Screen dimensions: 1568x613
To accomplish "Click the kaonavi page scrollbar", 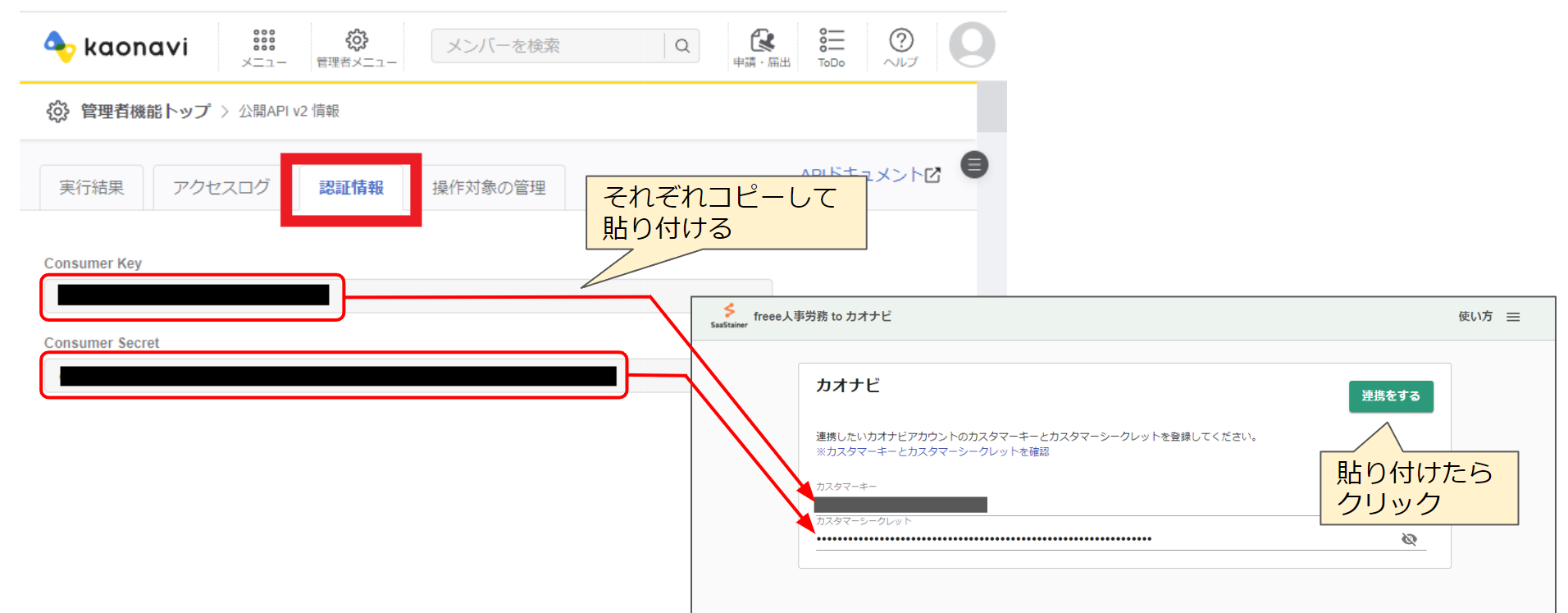I will click(x=991, y=107).
